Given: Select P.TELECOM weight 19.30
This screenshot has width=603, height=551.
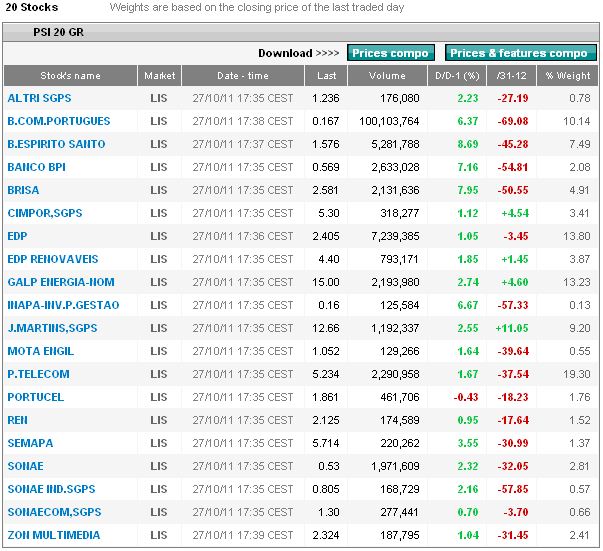Looking at the screenshot, I should (x=576, y=374).
